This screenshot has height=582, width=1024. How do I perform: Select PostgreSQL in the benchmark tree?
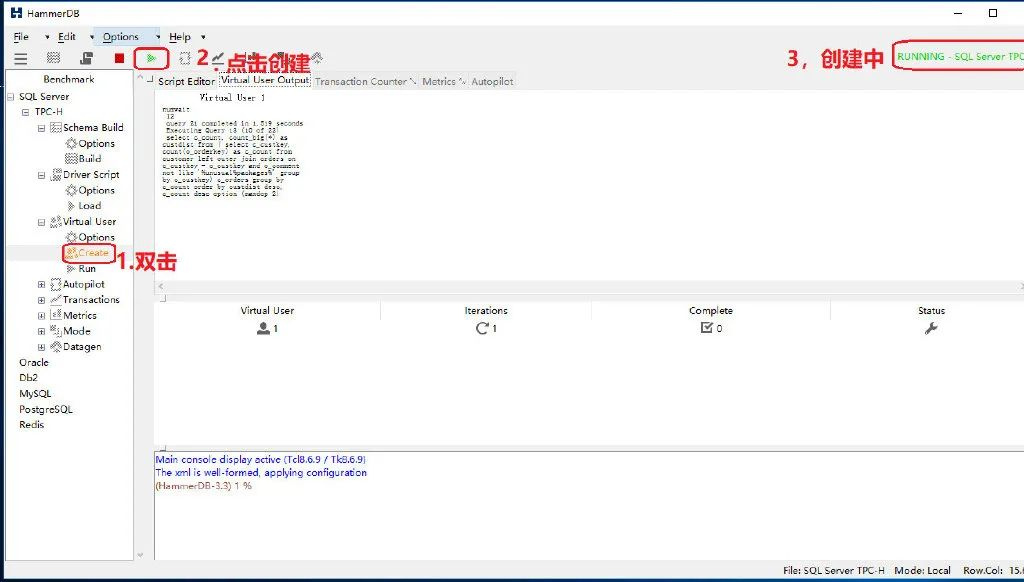[x=46, y=409]
